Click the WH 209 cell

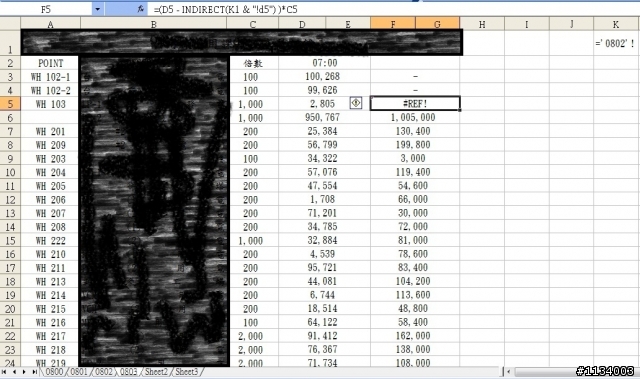pyautogui.click(x=51, y=145)
